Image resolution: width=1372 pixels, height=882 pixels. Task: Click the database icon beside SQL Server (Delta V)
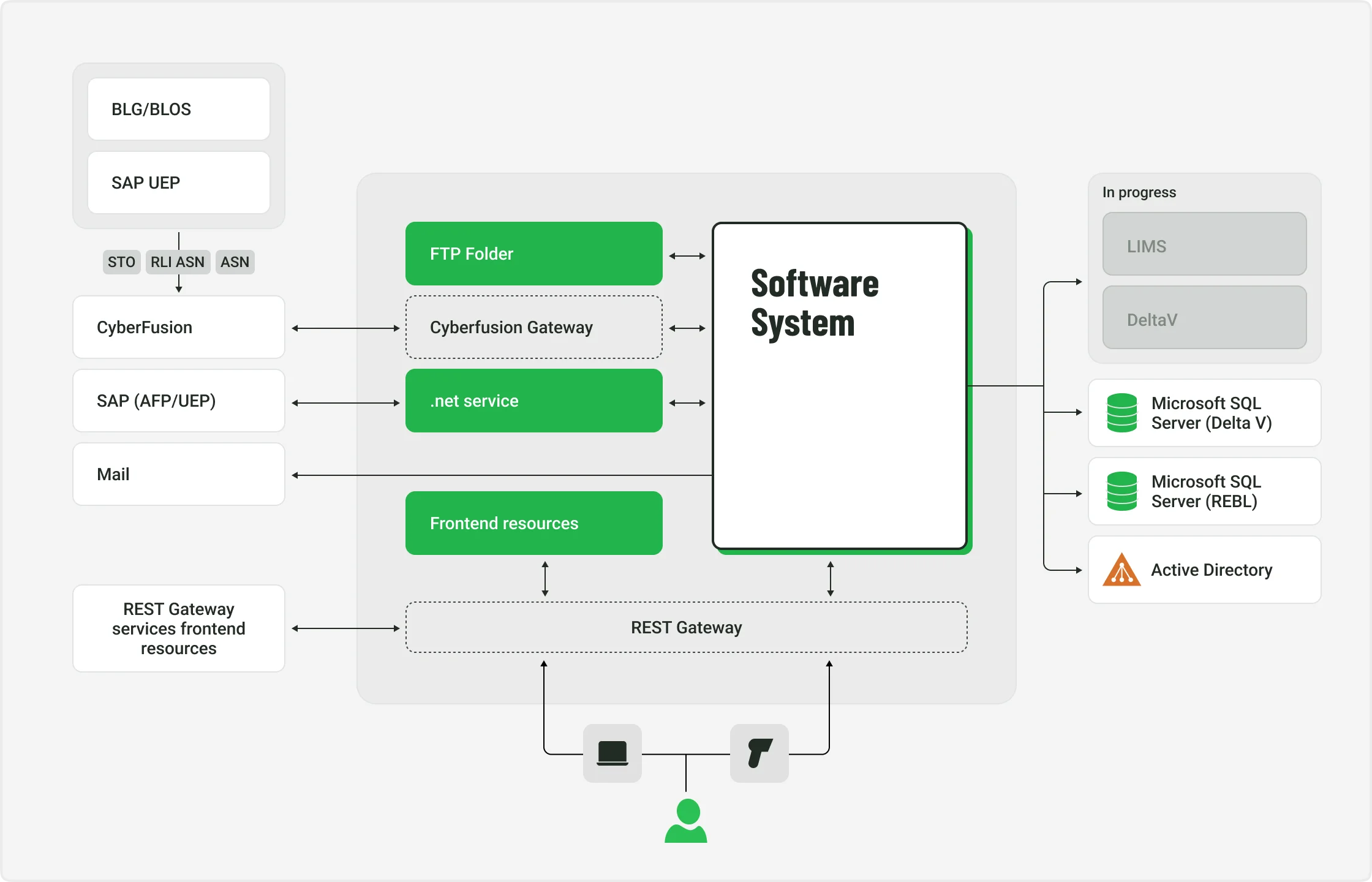[1122, 413]
